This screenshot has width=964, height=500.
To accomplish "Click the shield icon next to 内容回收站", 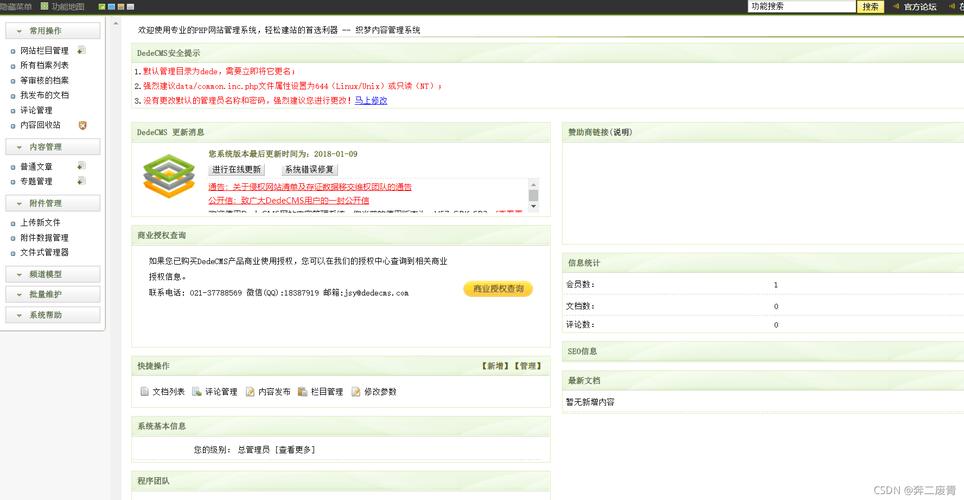I will click(83, 125).
